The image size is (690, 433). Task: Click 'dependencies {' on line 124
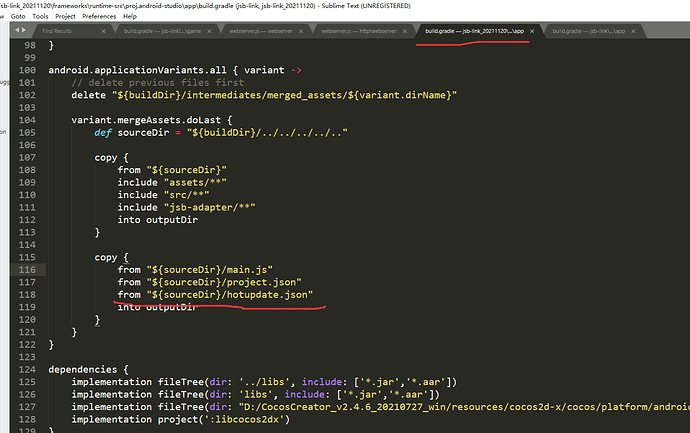pyautogui.click(x=88, y=370)
